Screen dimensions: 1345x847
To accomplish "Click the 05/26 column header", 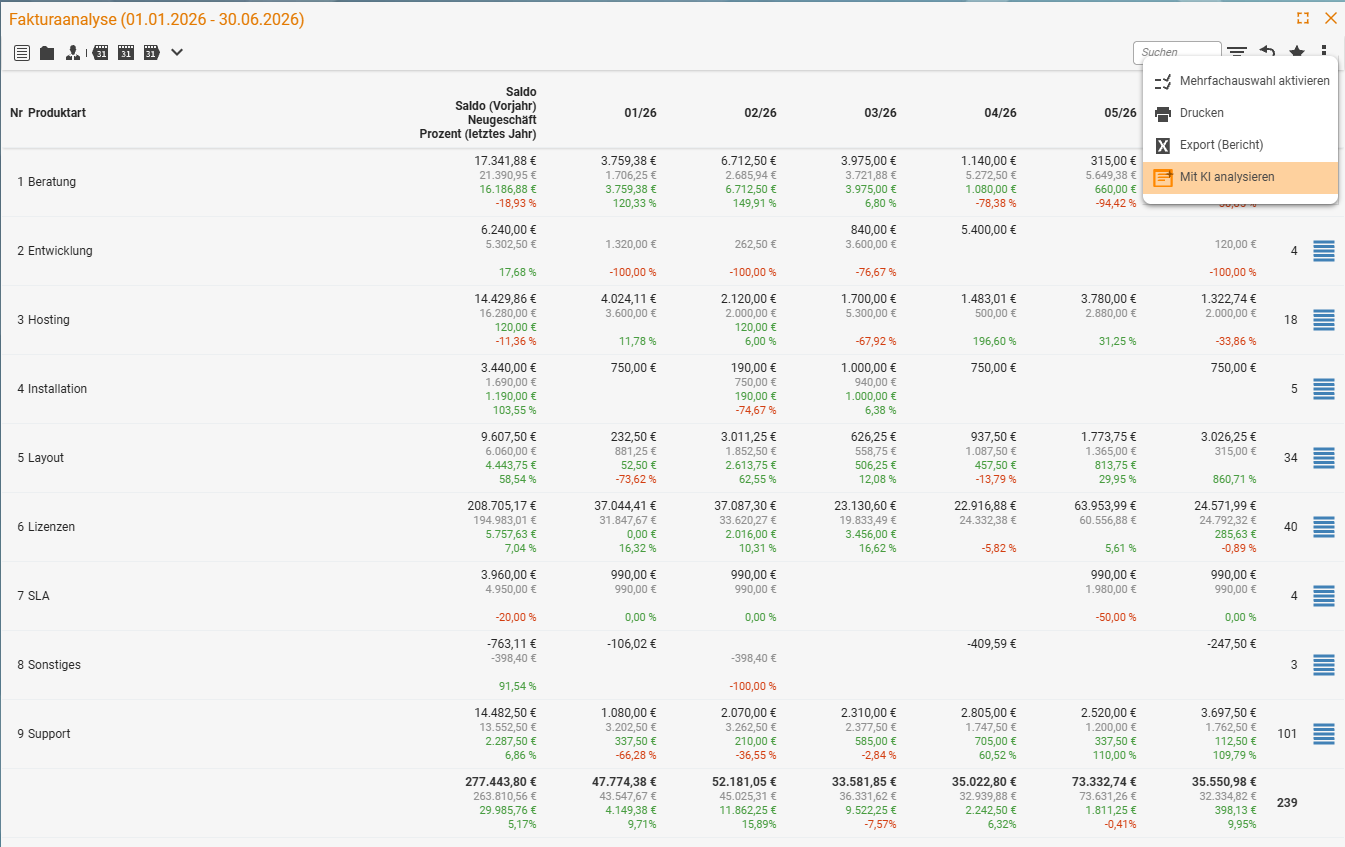I will coord(1120,113).
